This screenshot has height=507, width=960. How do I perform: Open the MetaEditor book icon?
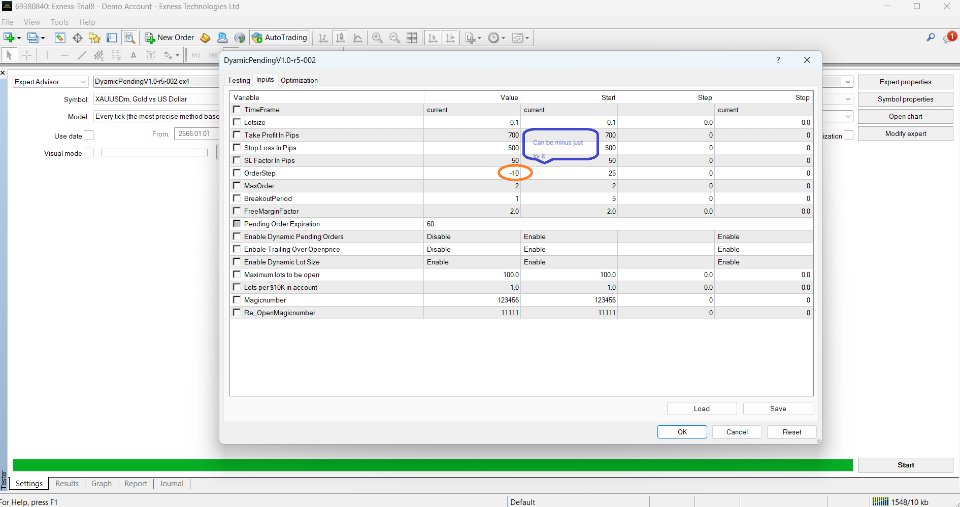coord(205,37)
